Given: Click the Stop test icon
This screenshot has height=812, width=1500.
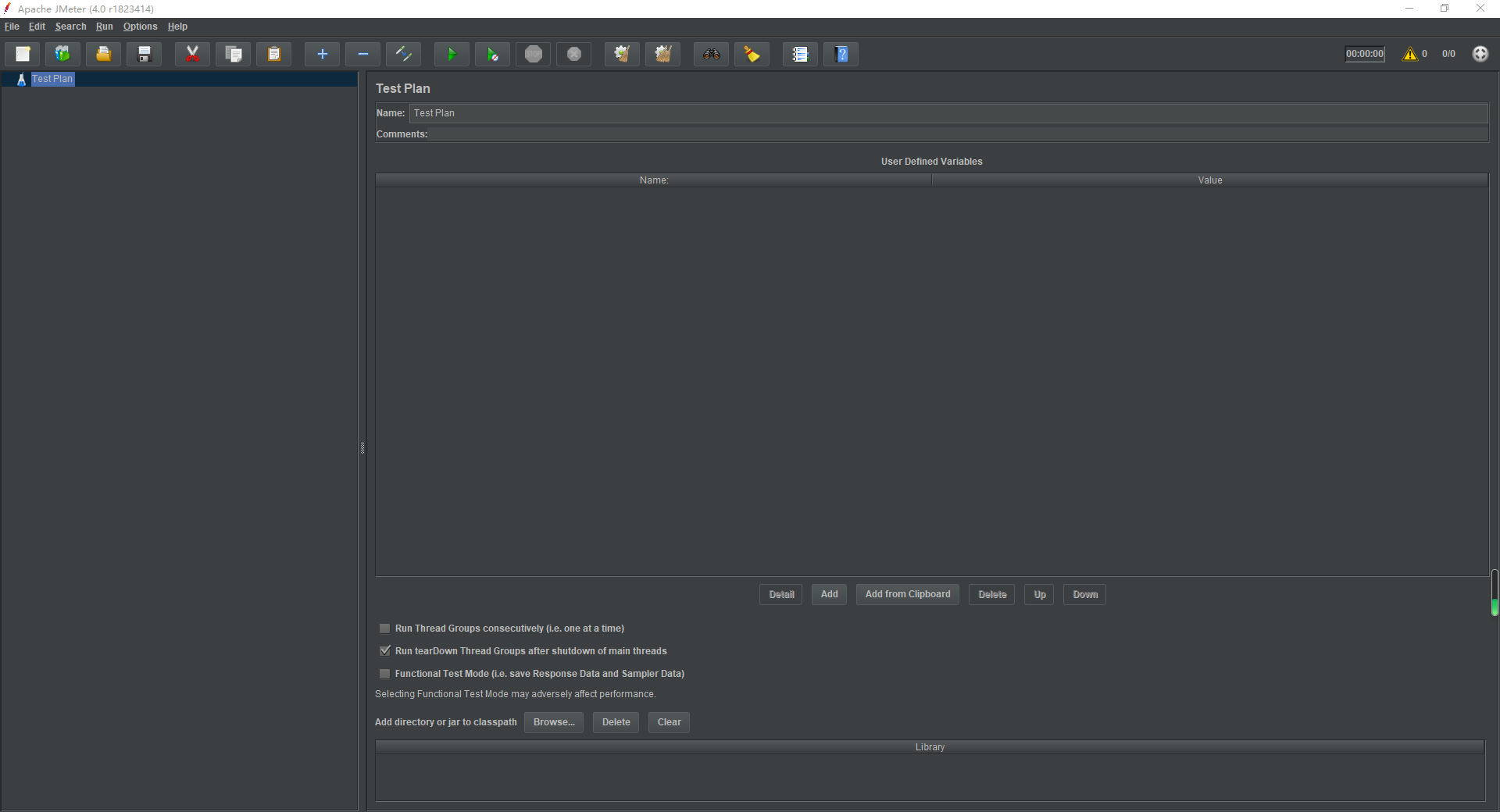Looking at the screenshot, I should click(x=534, y=54).
